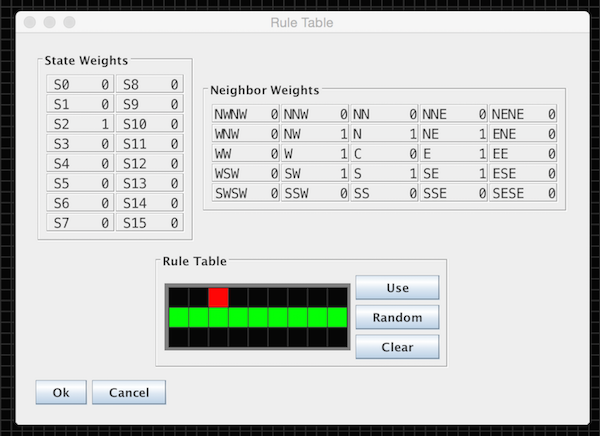Edit the S12 state weight field
This screenshot has width=600, height=436.
(x=150, y=164)
